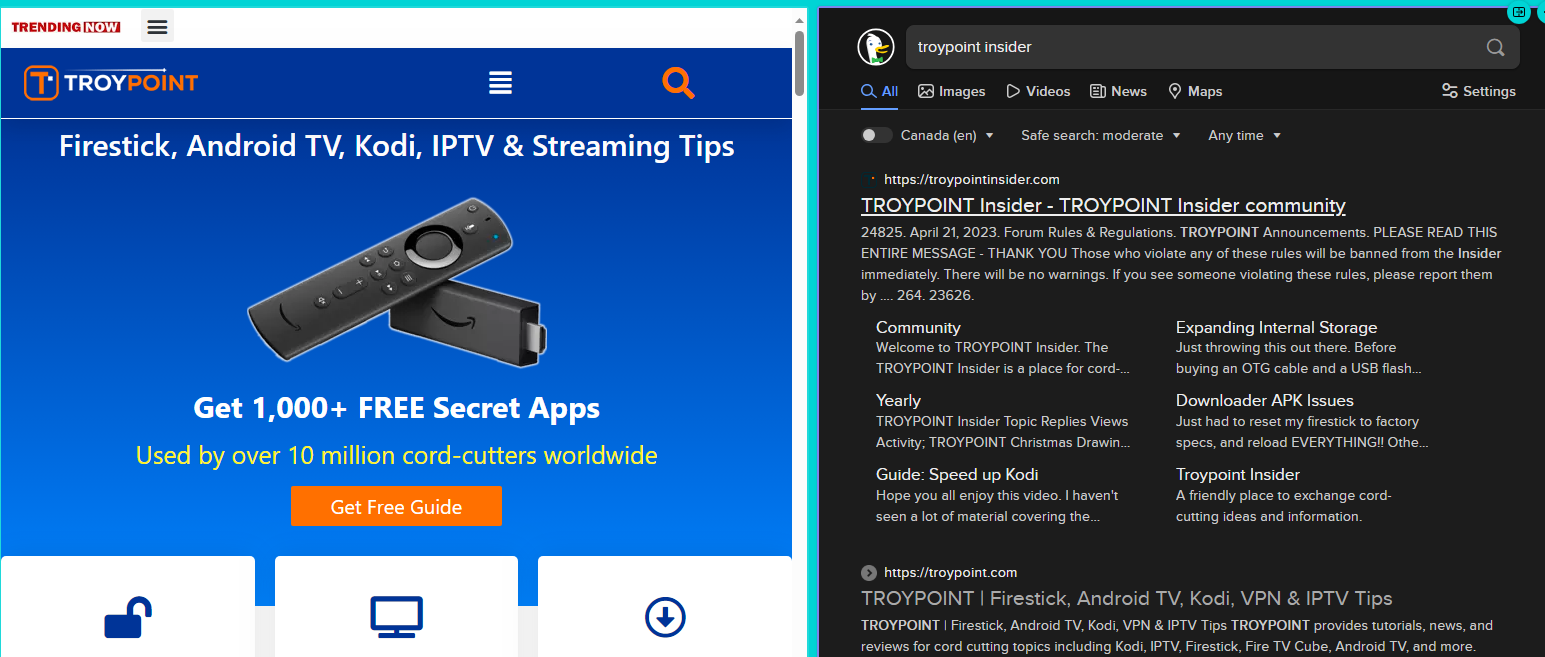
Task: Click the TROYPOINT logo in the blue header
Action: tap(111, 83)
